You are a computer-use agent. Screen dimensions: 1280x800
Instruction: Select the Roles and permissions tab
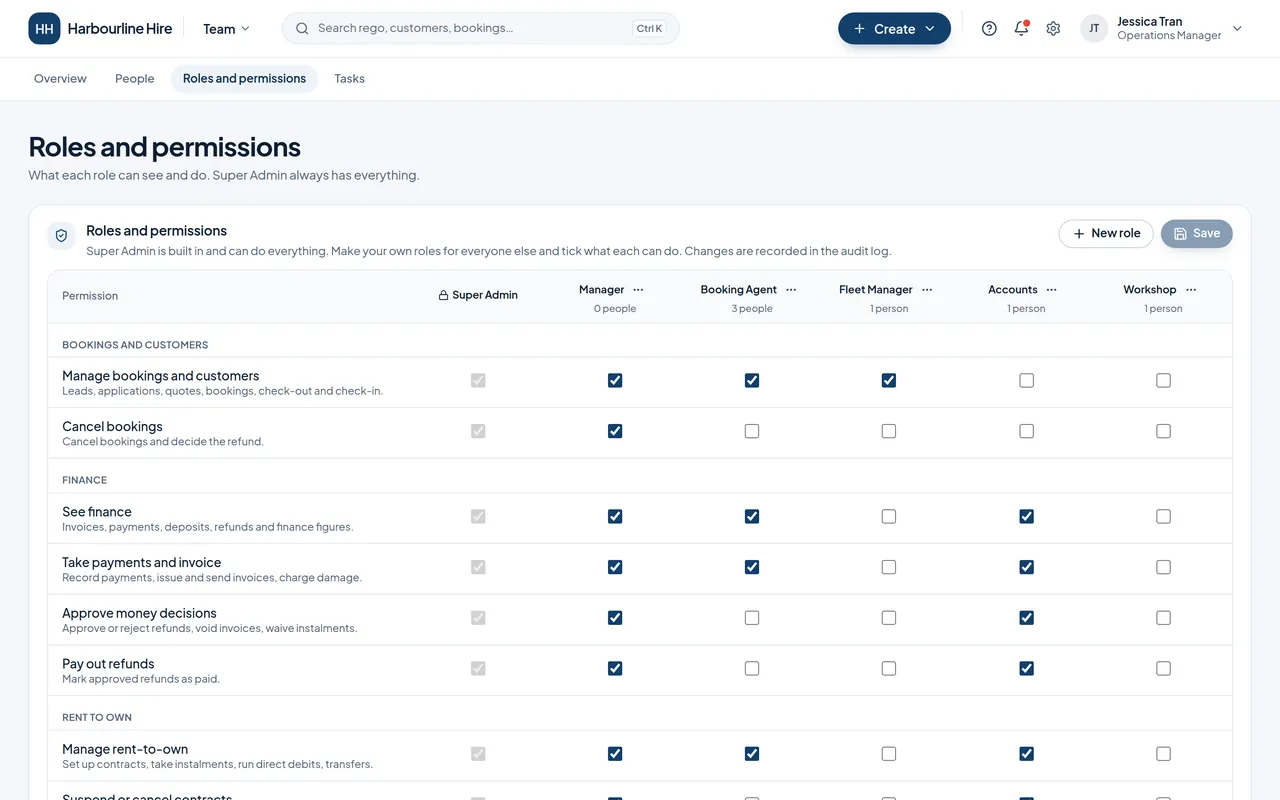tap(244, 79)
